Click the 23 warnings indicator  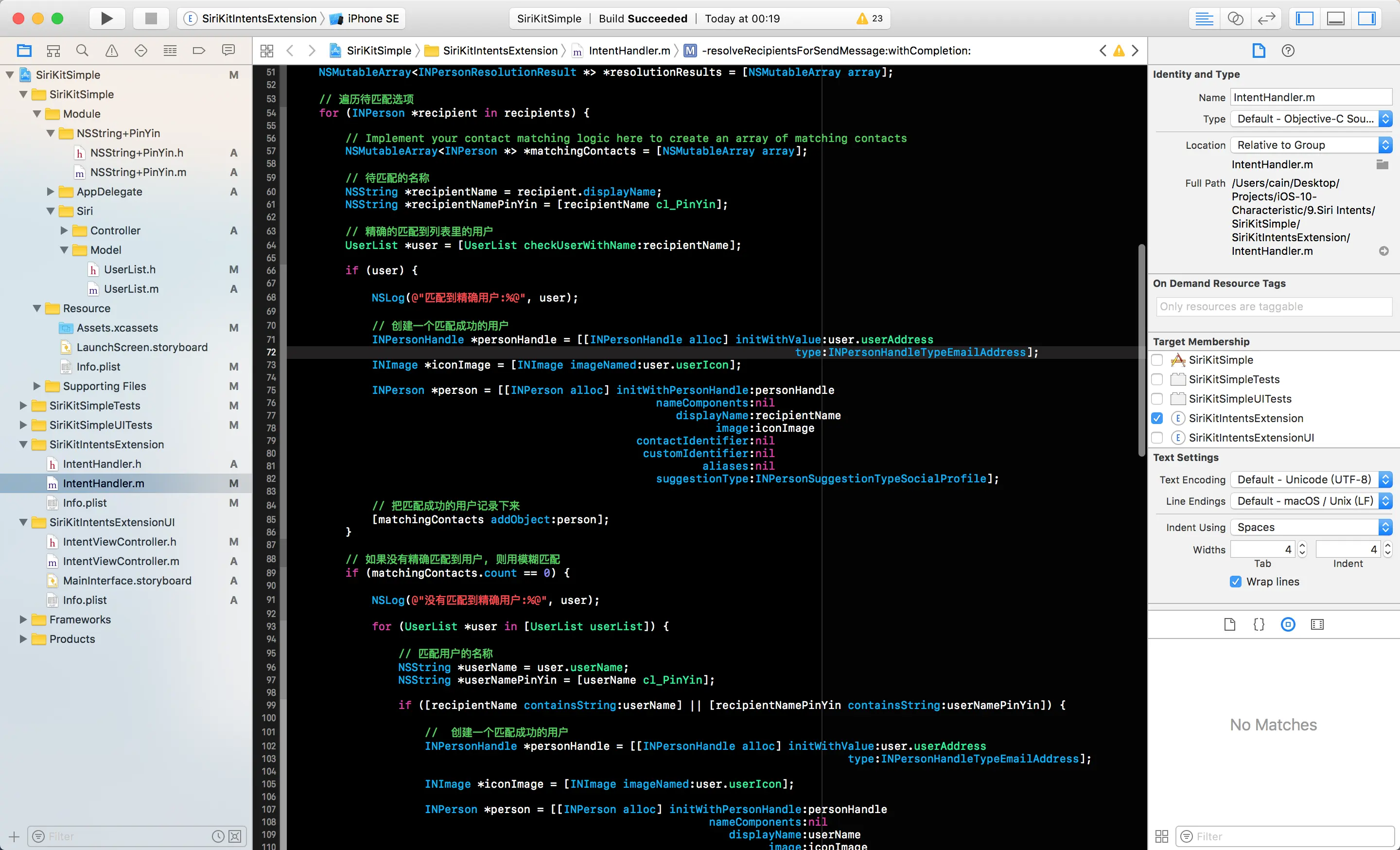870,18
